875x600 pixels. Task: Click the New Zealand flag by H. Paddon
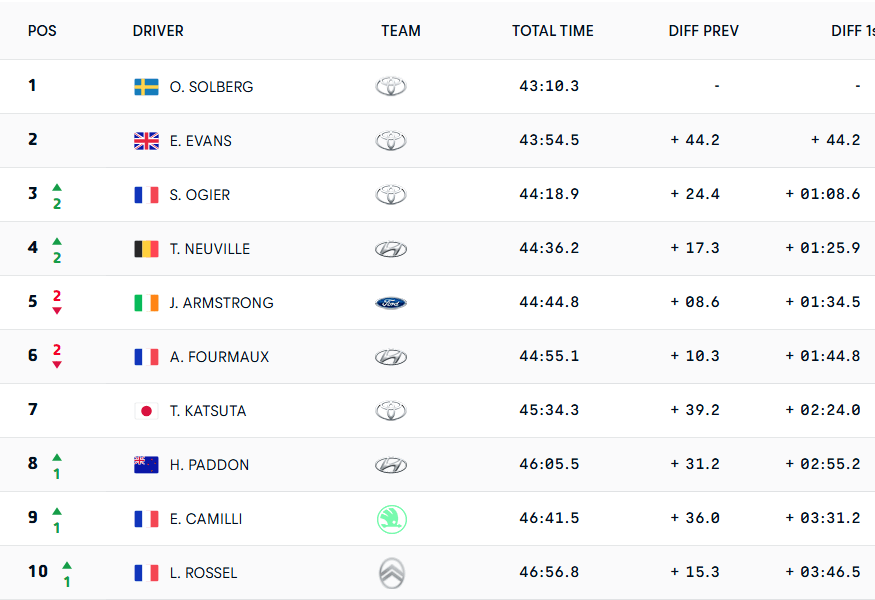click(x=146, y=465)
